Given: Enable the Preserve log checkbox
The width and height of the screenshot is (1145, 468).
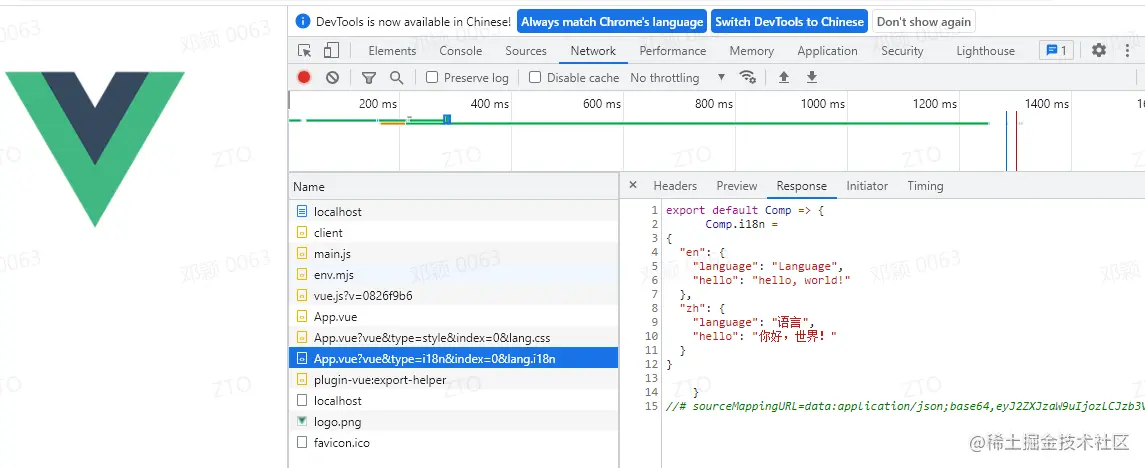Looking at the screenshot, I should [432, 77].
